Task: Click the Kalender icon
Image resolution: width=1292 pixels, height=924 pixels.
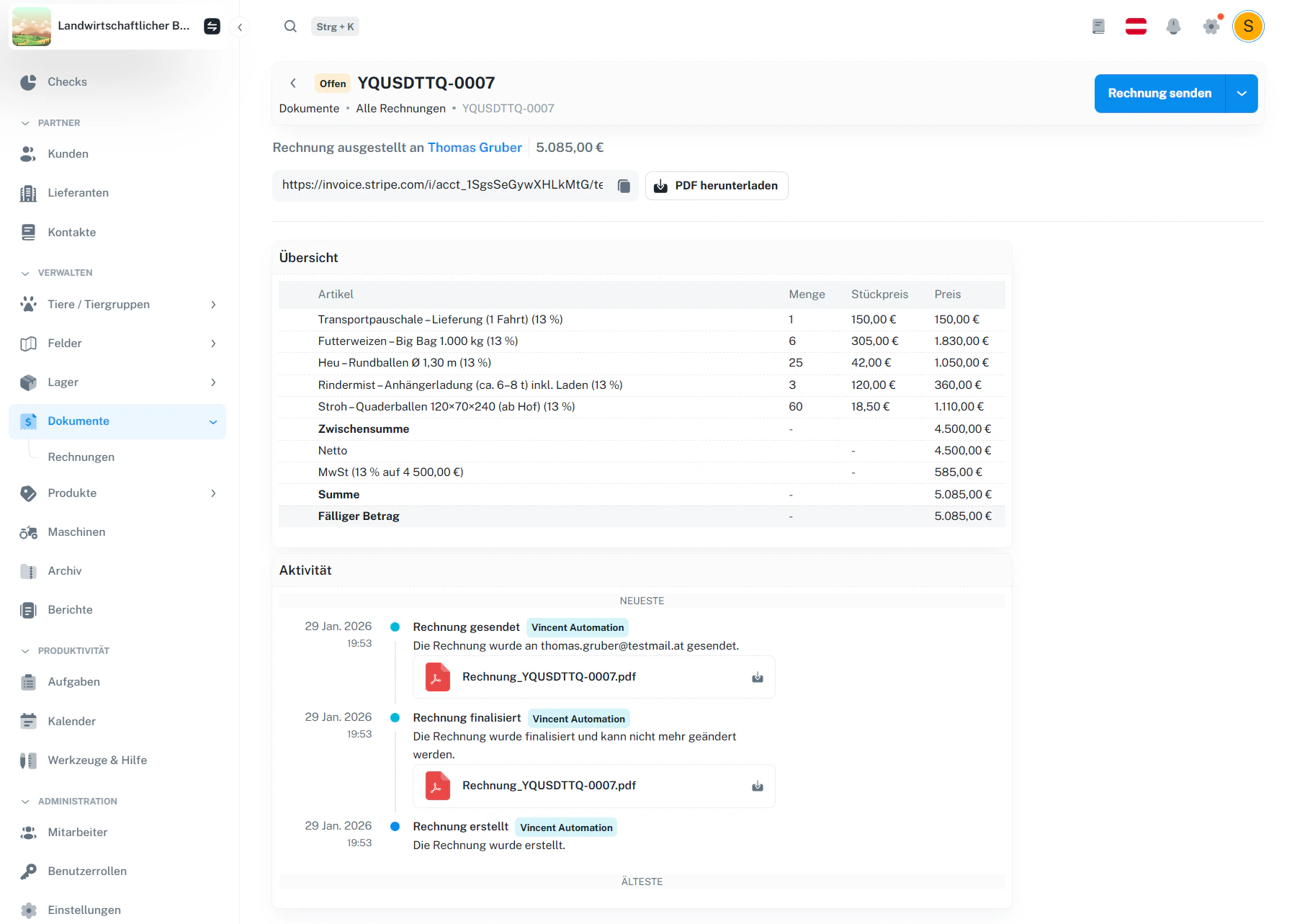Action: tap(28, 721)
